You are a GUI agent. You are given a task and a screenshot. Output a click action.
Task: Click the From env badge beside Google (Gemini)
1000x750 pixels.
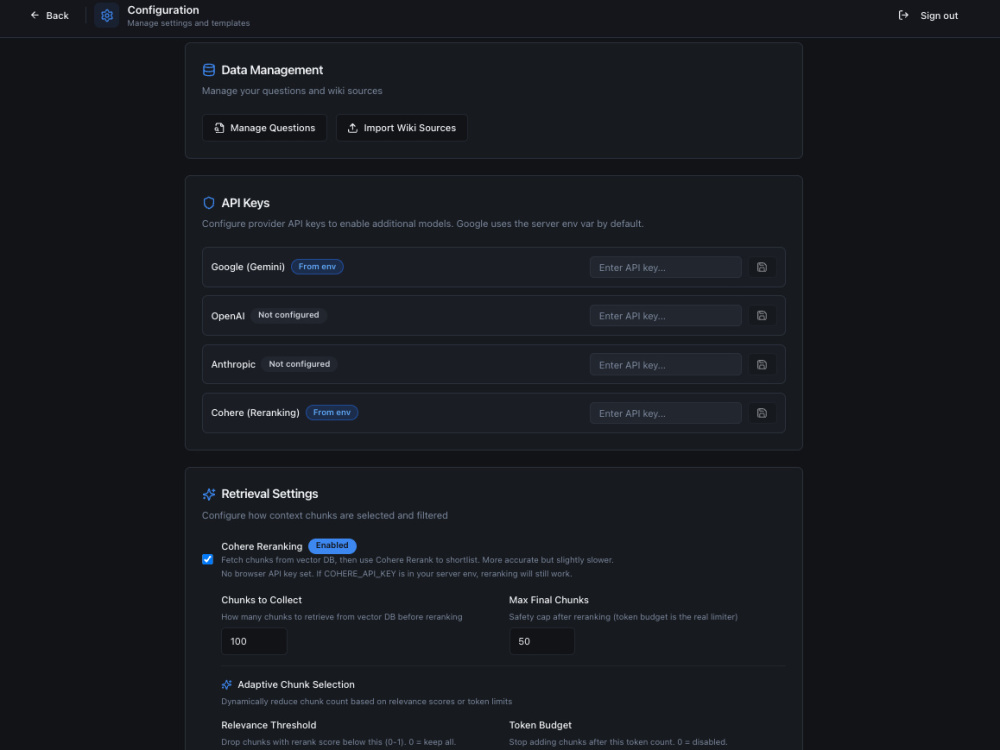click(317, 267)
